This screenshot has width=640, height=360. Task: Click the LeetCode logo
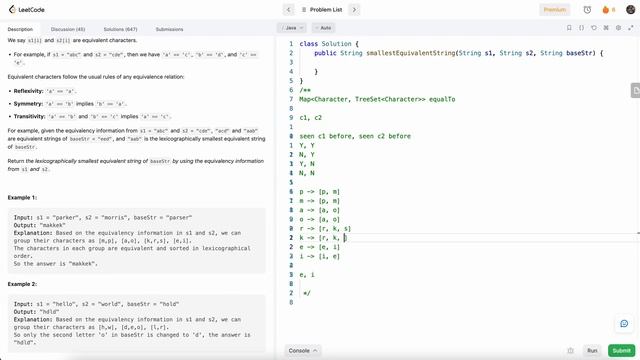27,9
